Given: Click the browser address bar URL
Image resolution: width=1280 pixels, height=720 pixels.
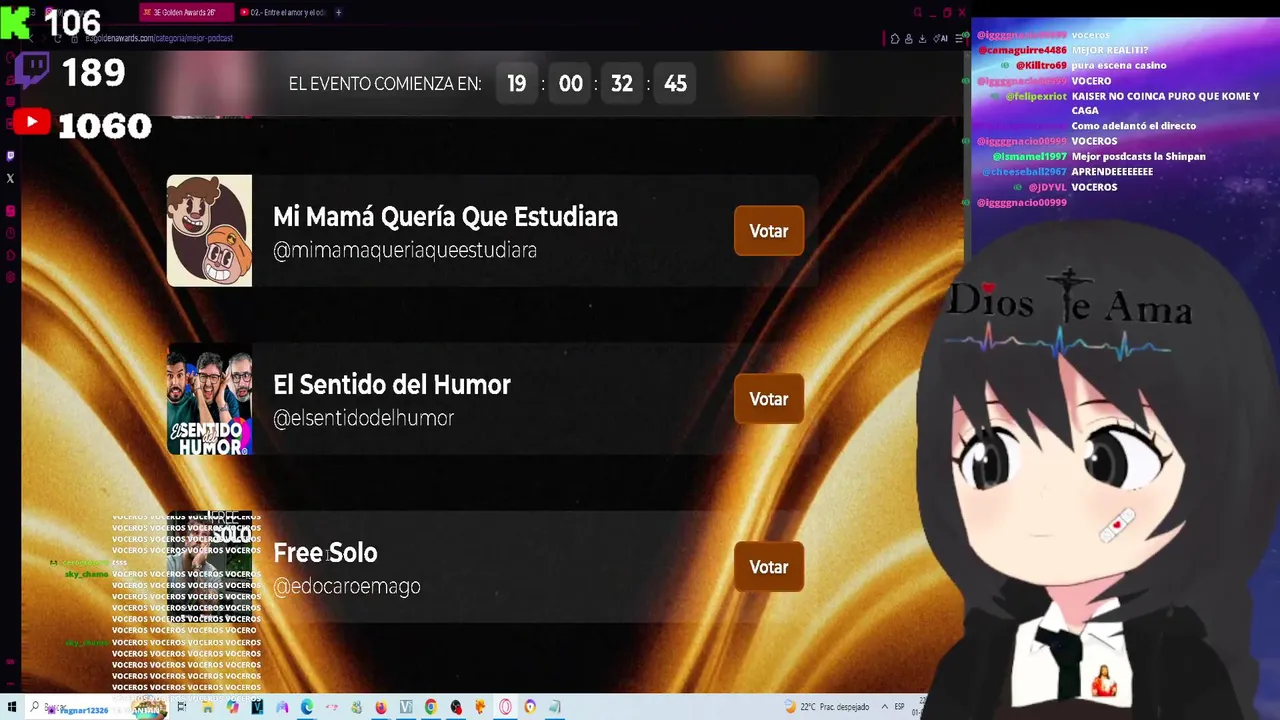Looking at the screenshot, I should (159, 38).
